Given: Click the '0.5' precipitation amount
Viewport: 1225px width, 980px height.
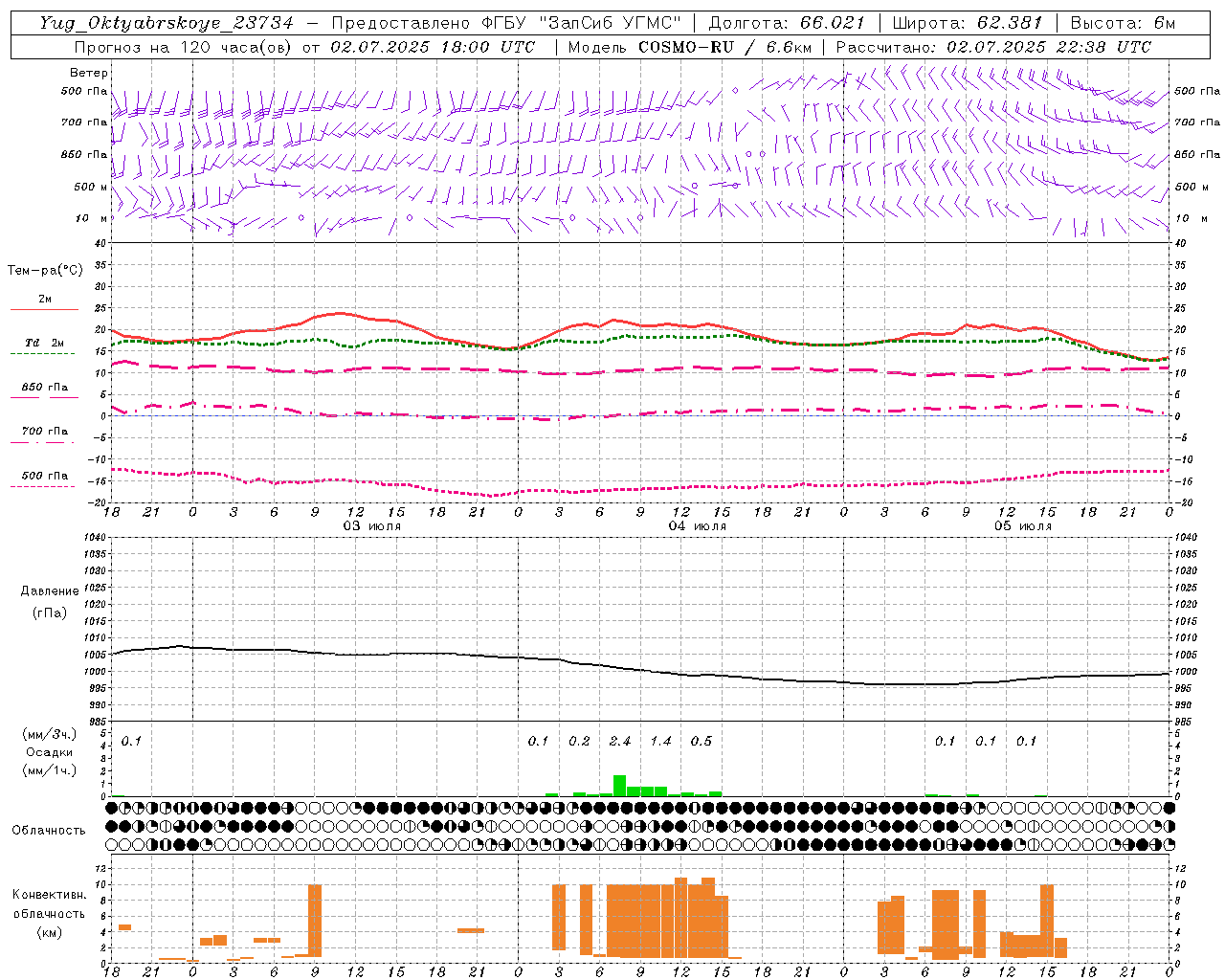Looking at the screenshot, I should click(x=702, y=742).
